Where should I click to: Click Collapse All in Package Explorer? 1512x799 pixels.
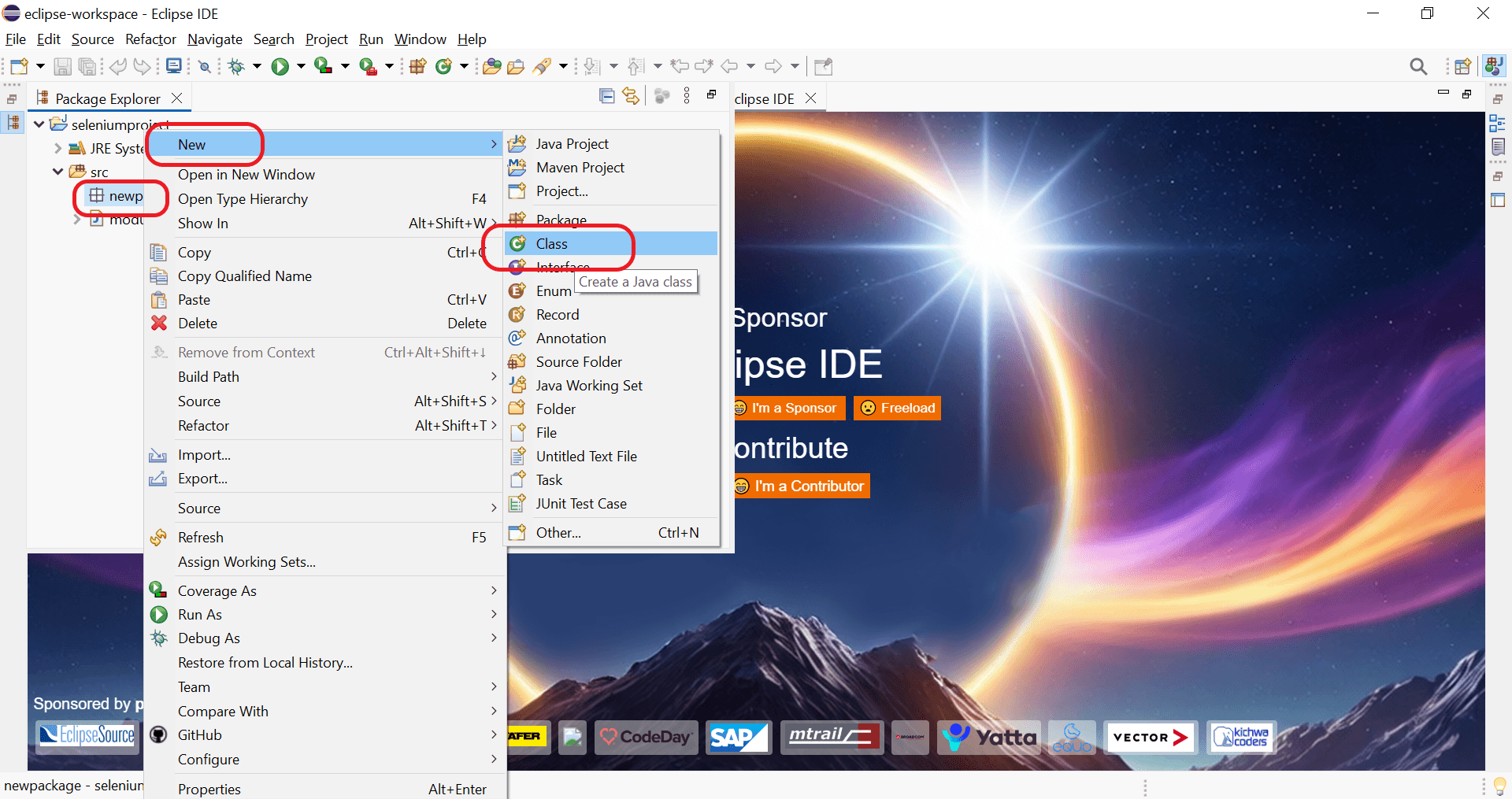click(x=607, y=96)
